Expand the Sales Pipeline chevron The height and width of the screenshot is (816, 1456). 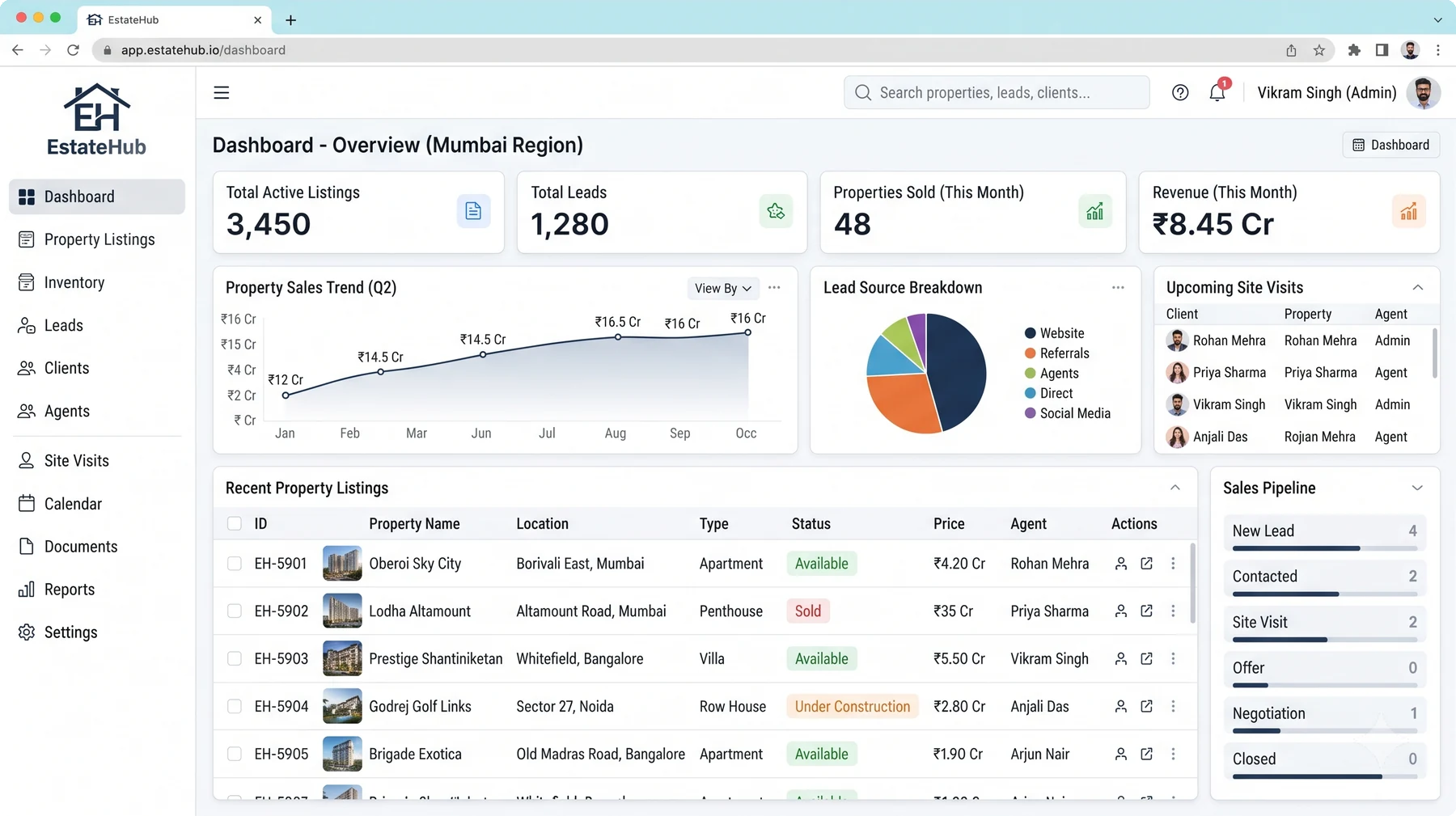click(1417, 488)
